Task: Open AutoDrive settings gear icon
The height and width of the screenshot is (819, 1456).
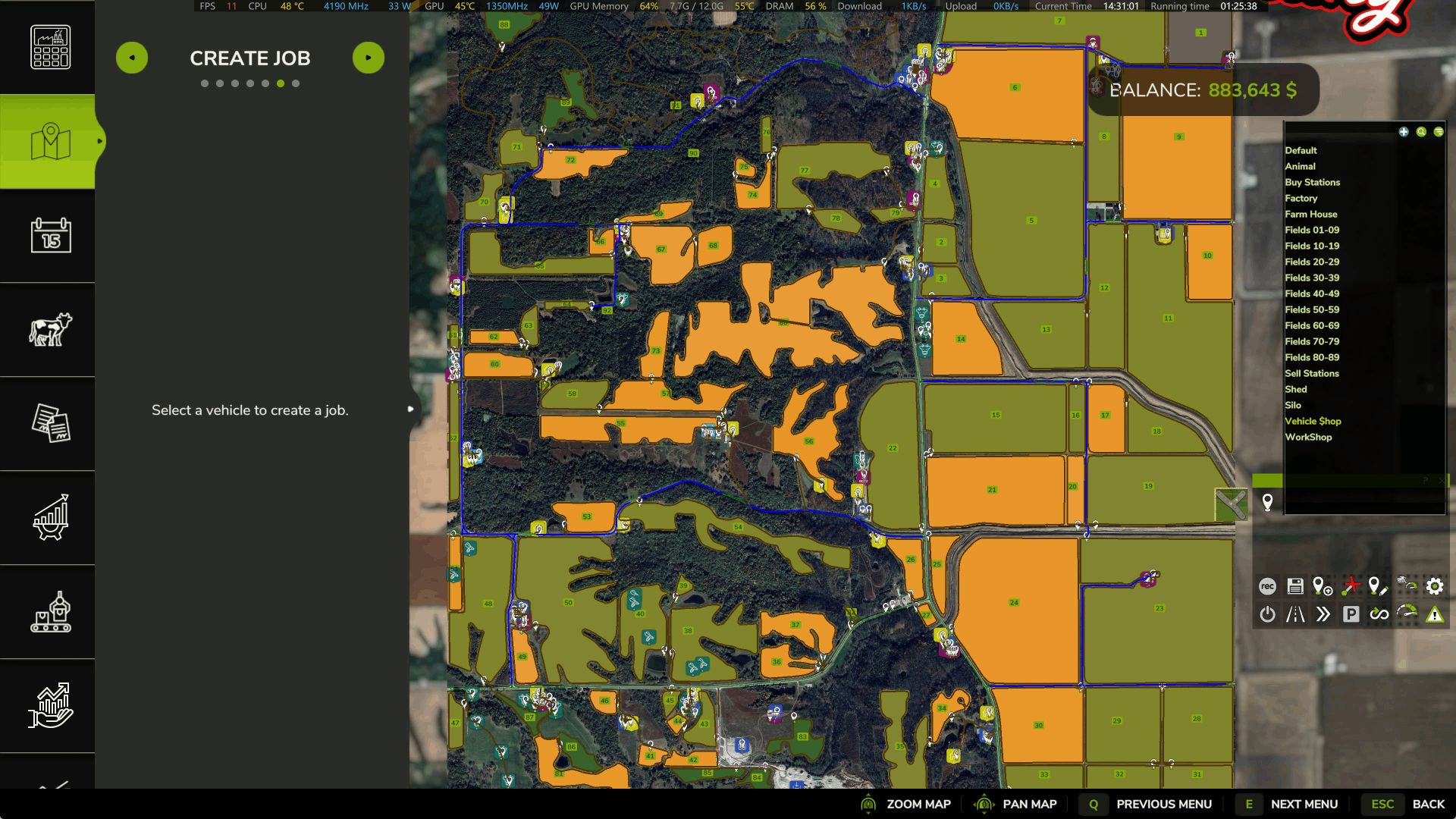Action: point(1434,586)
